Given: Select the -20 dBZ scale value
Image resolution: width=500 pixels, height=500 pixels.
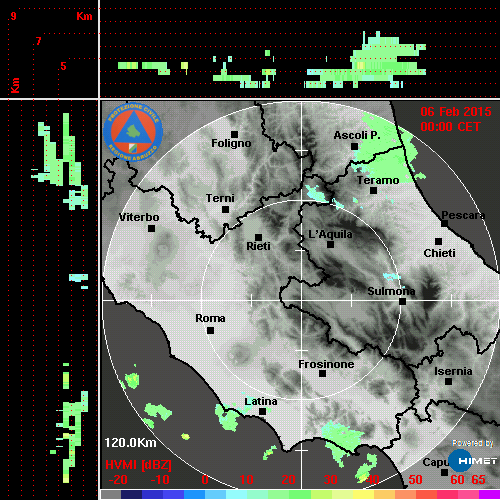Looking at the screenshot, I should (118, 480).
